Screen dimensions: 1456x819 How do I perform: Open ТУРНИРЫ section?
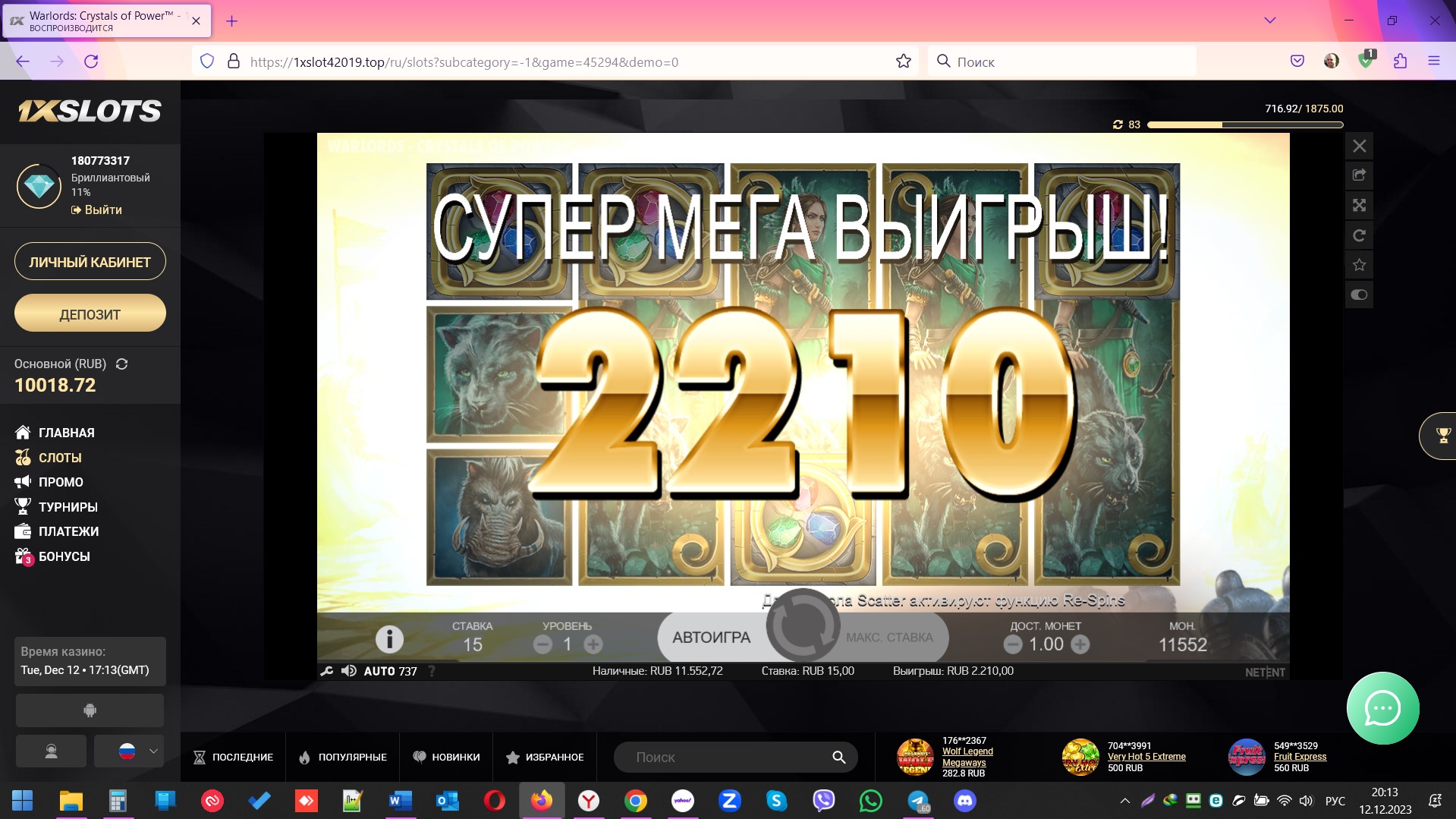pos(56,507)
